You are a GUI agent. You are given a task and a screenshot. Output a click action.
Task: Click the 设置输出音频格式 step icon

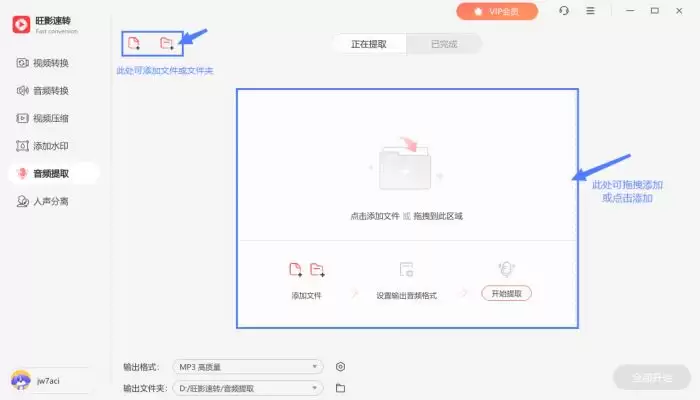pos(406,269)
